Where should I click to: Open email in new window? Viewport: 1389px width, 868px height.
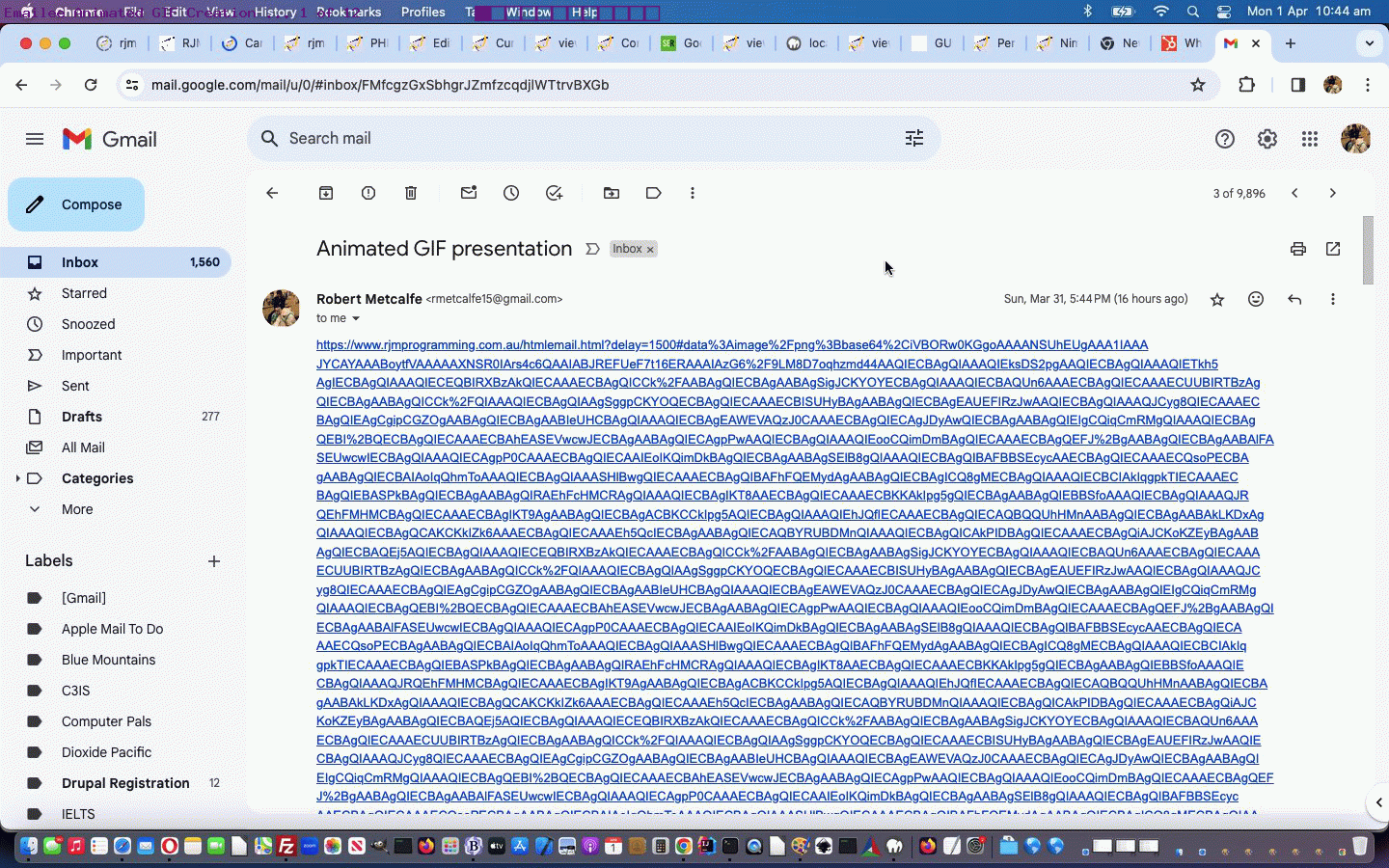1333,249
